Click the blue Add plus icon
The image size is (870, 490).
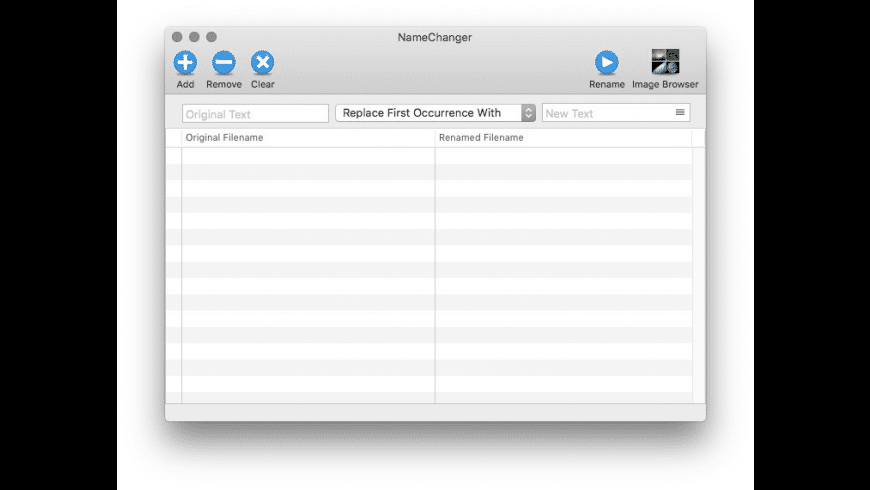tap(185, 62)
